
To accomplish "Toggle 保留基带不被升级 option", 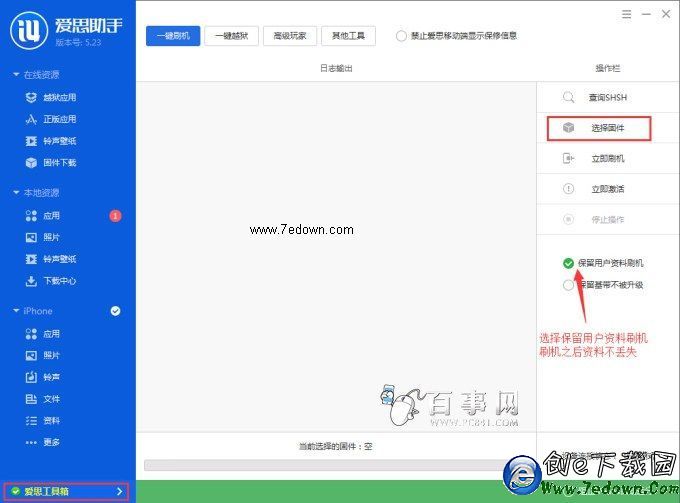I will 569,285.
